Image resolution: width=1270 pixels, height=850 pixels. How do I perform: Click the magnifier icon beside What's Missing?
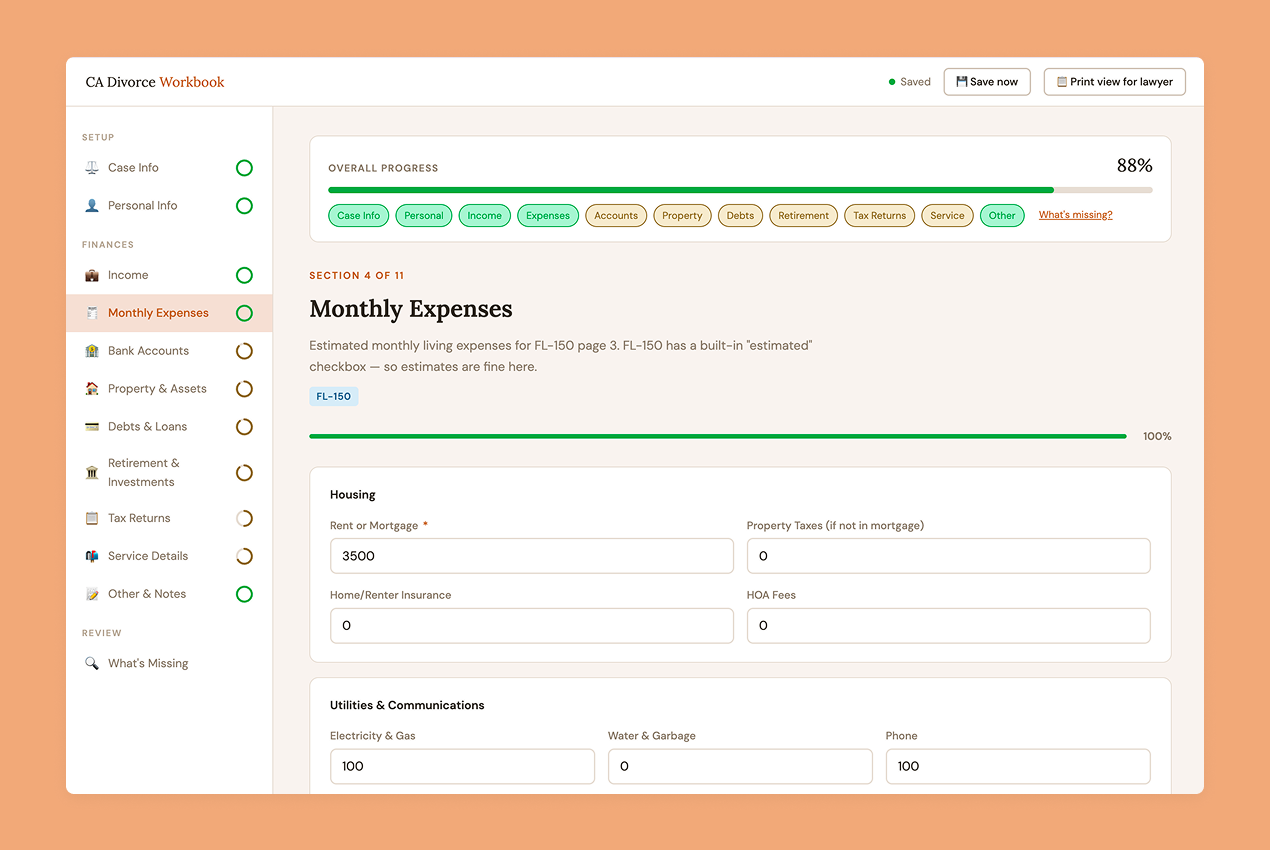[92, 663]
